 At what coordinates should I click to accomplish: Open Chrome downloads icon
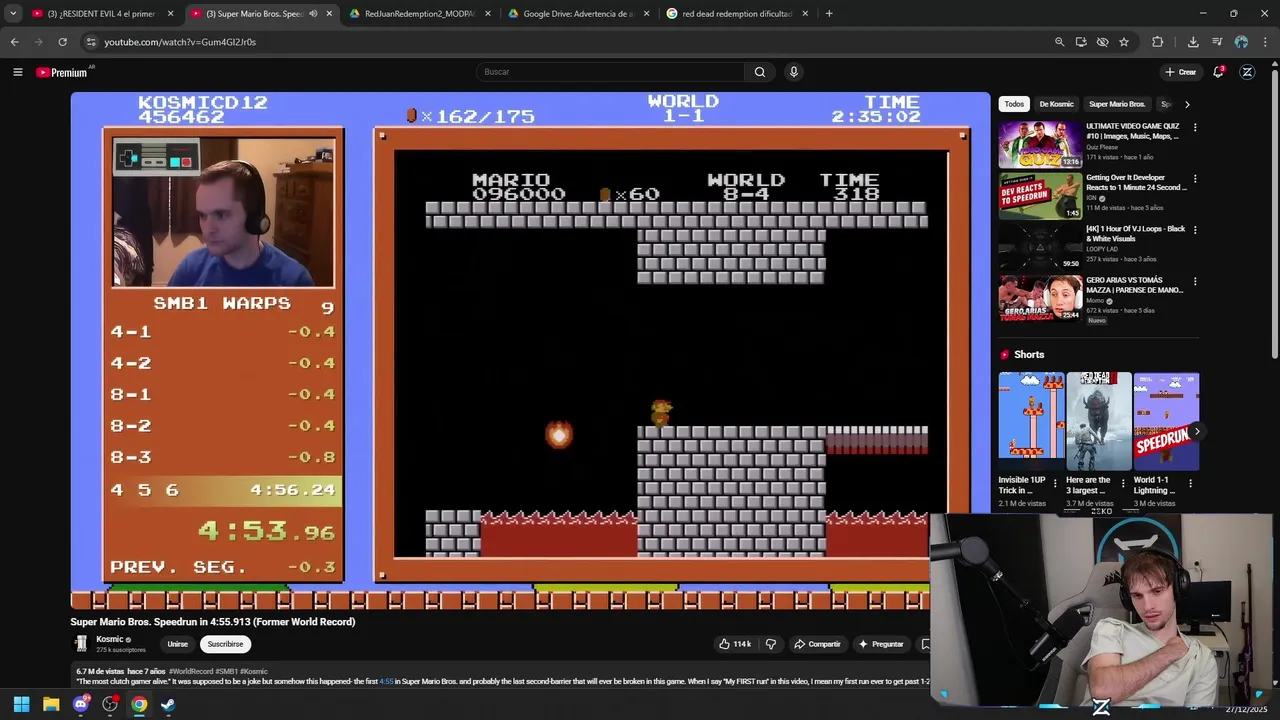click(x=1193, y=42)
